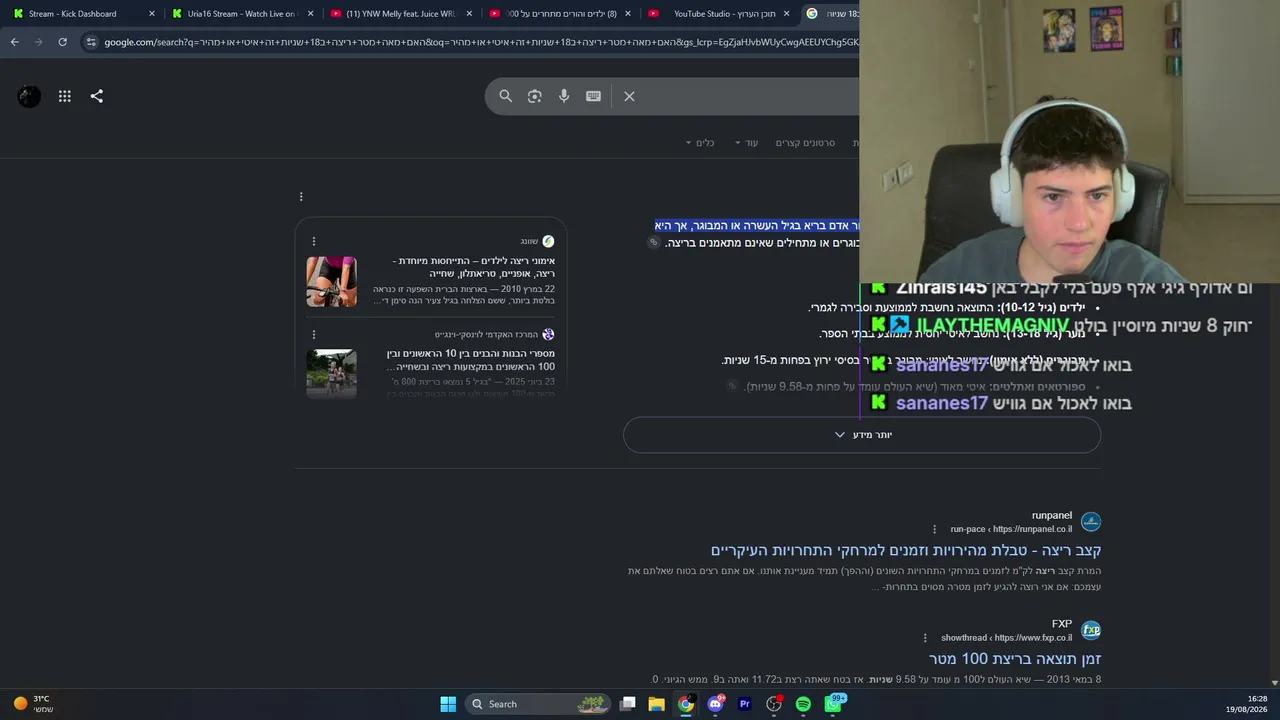Open Premiere Pro from the taskbar
The image size is (1280, 720).
pos(744,704)
